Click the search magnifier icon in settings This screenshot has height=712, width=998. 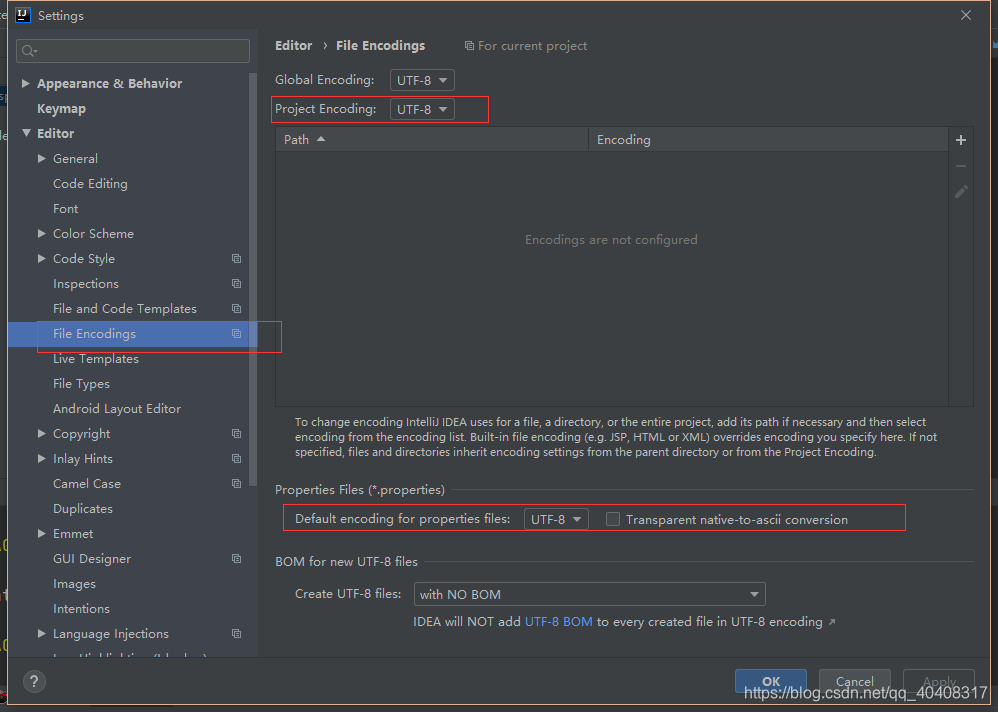29,51
